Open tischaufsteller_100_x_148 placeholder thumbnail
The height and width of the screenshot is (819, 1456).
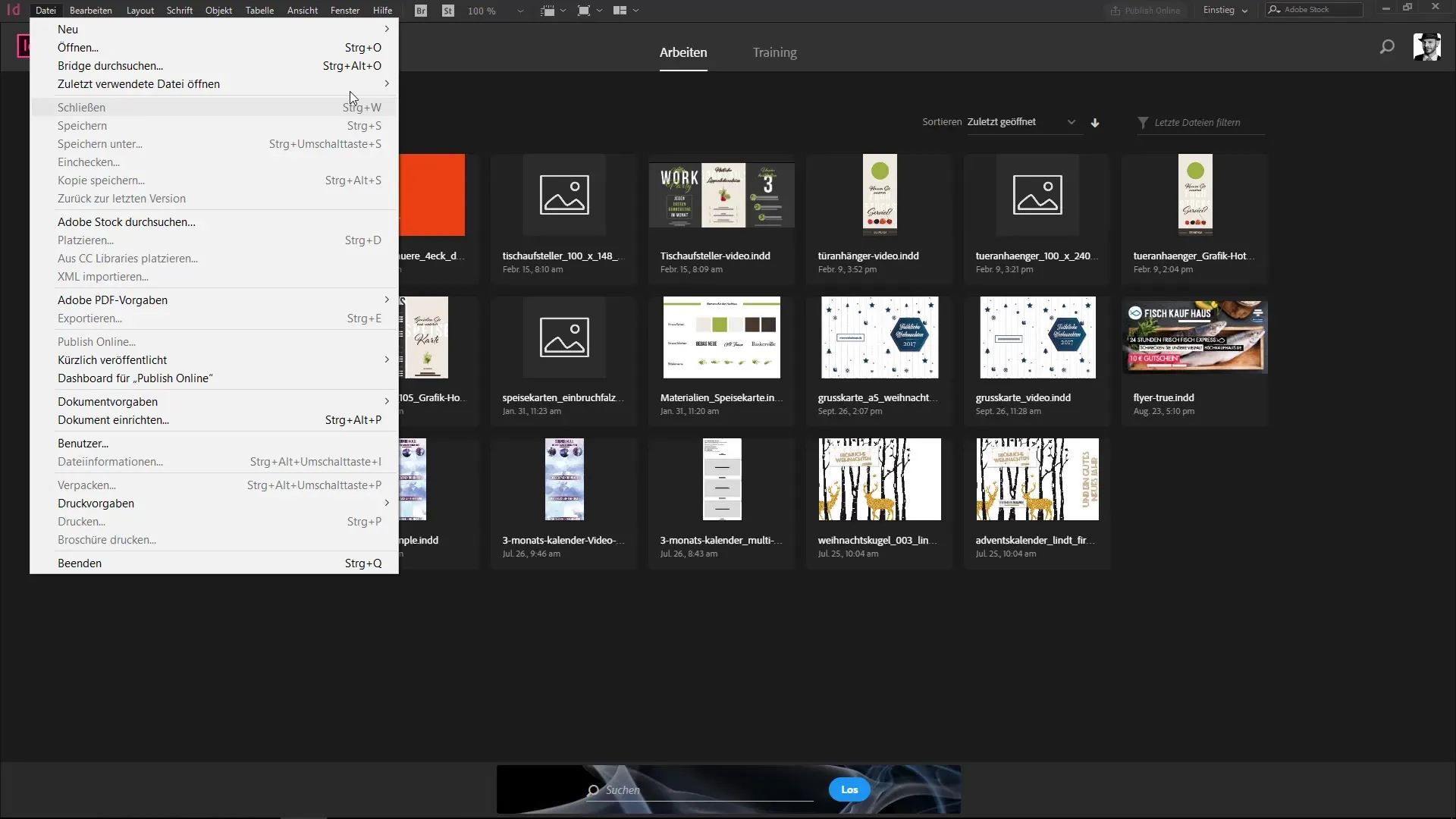pos(564,195)
